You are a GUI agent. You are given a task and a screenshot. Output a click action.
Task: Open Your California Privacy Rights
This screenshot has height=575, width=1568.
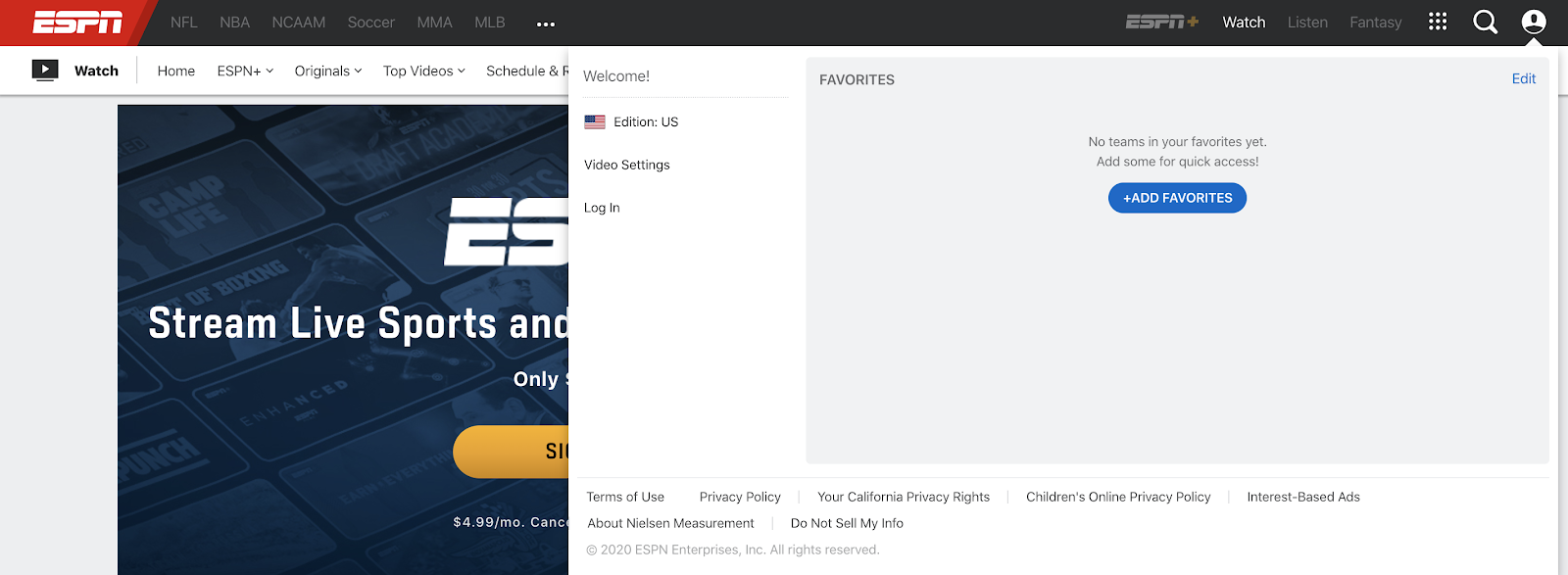(x=904, y=497)
